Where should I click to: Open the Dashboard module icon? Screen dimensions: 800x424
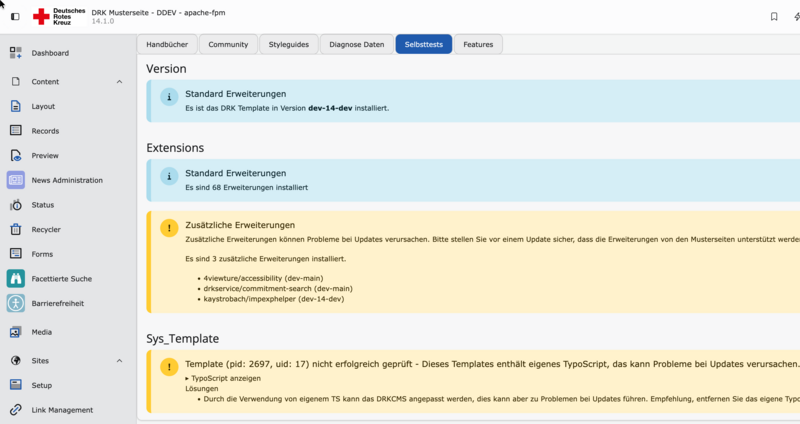point(15,52)
